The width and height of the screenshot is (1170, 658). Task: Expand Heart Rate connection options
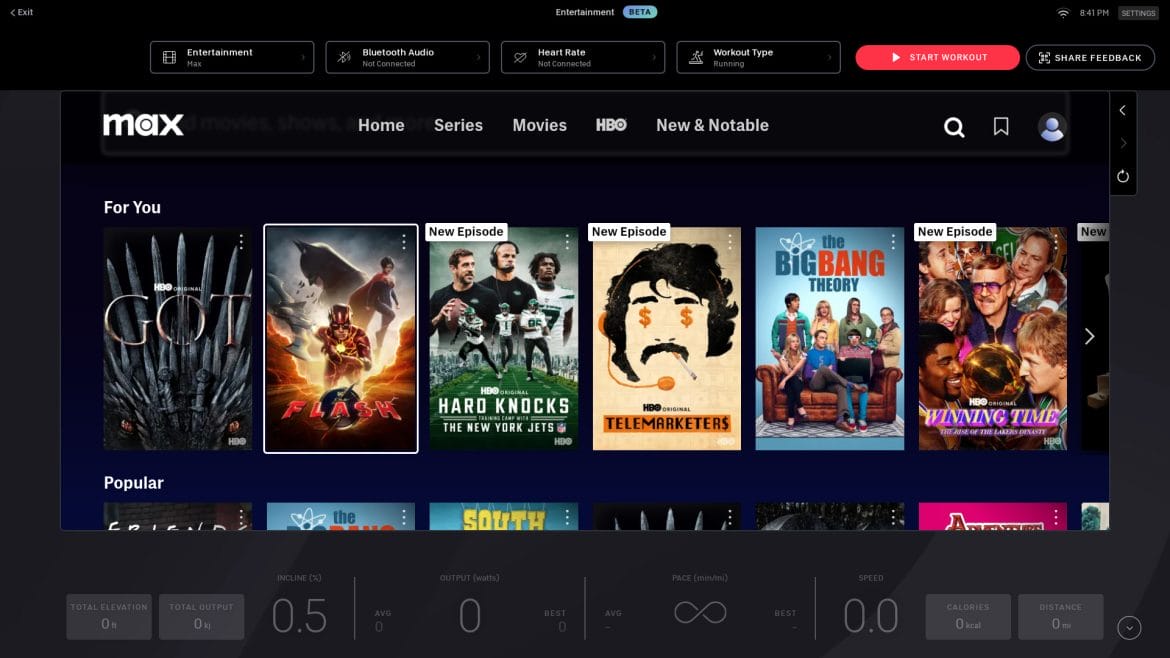[583, 57]
